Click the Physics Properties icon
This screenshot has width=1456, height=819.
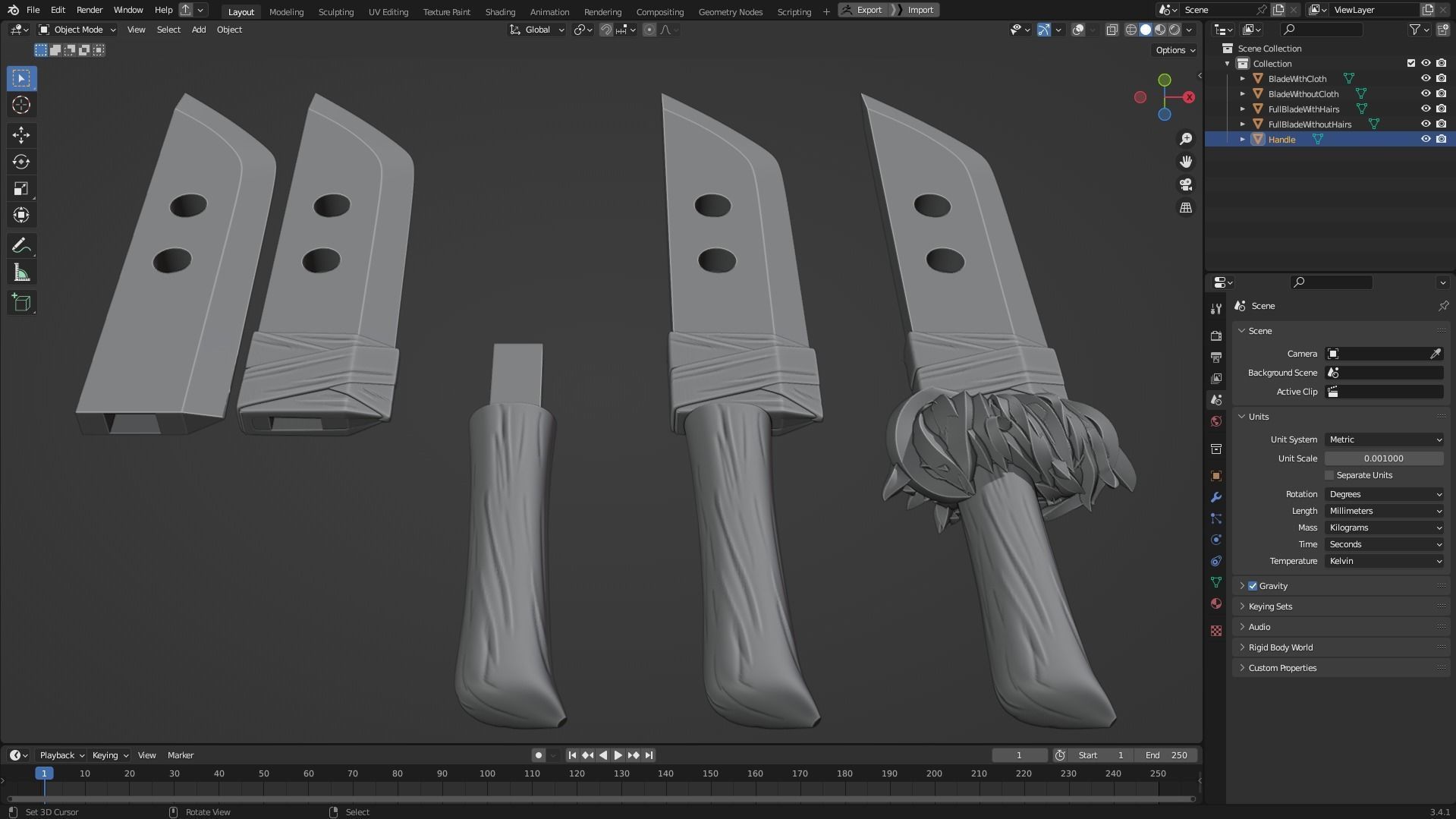(1216, 540)
